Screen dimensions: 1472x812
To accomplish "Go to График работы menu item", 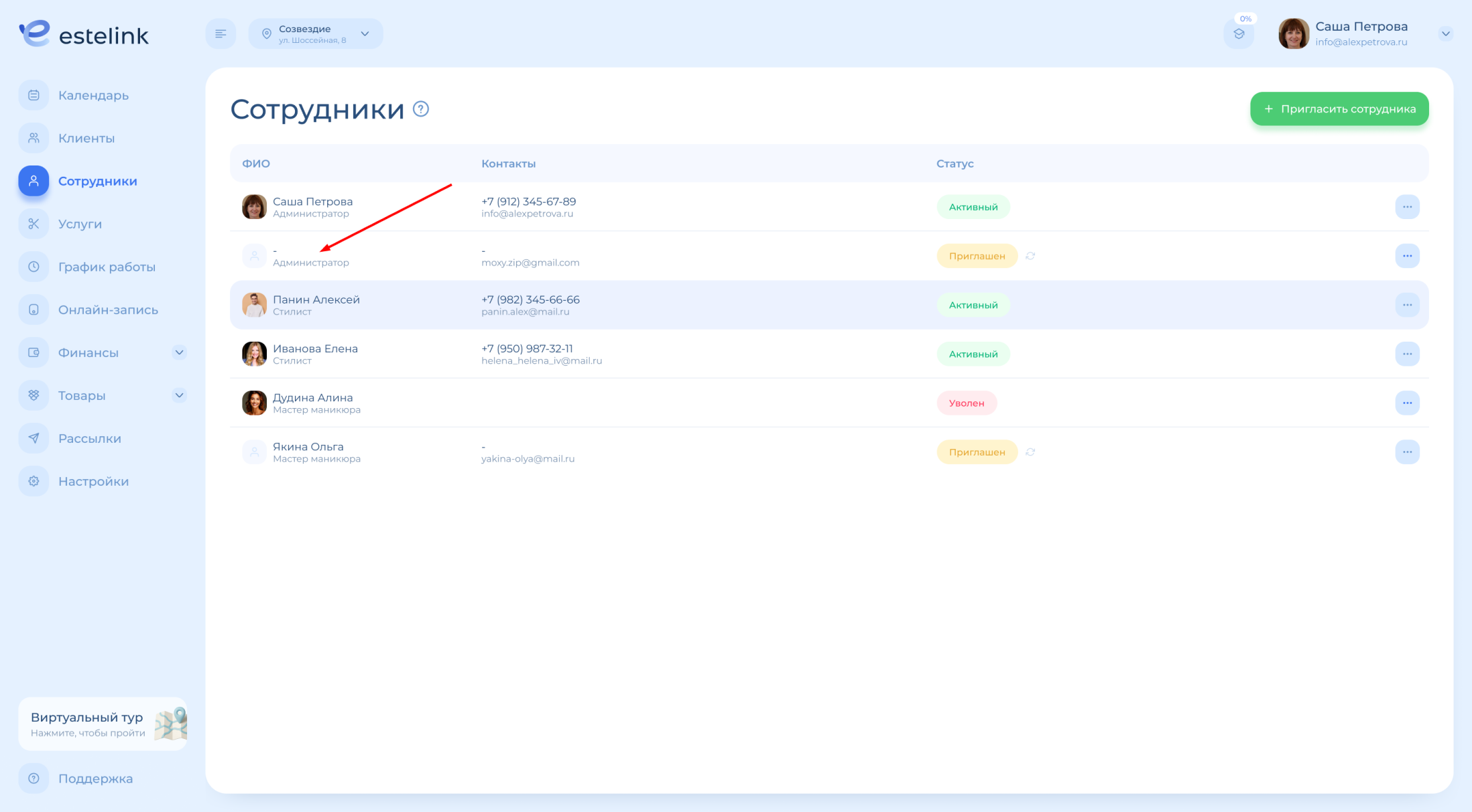I will point(107,267).
